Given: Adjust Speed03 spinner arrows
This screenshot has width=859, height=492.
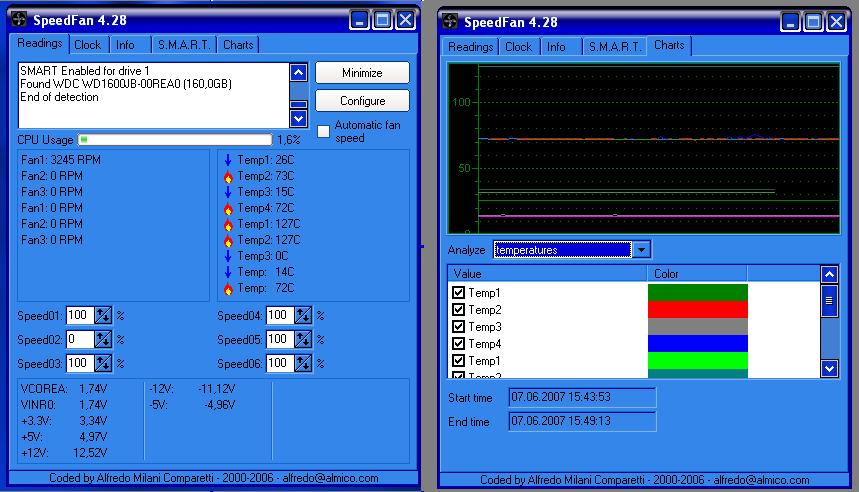Looking at the screenshot, I should tap(103, 363).
